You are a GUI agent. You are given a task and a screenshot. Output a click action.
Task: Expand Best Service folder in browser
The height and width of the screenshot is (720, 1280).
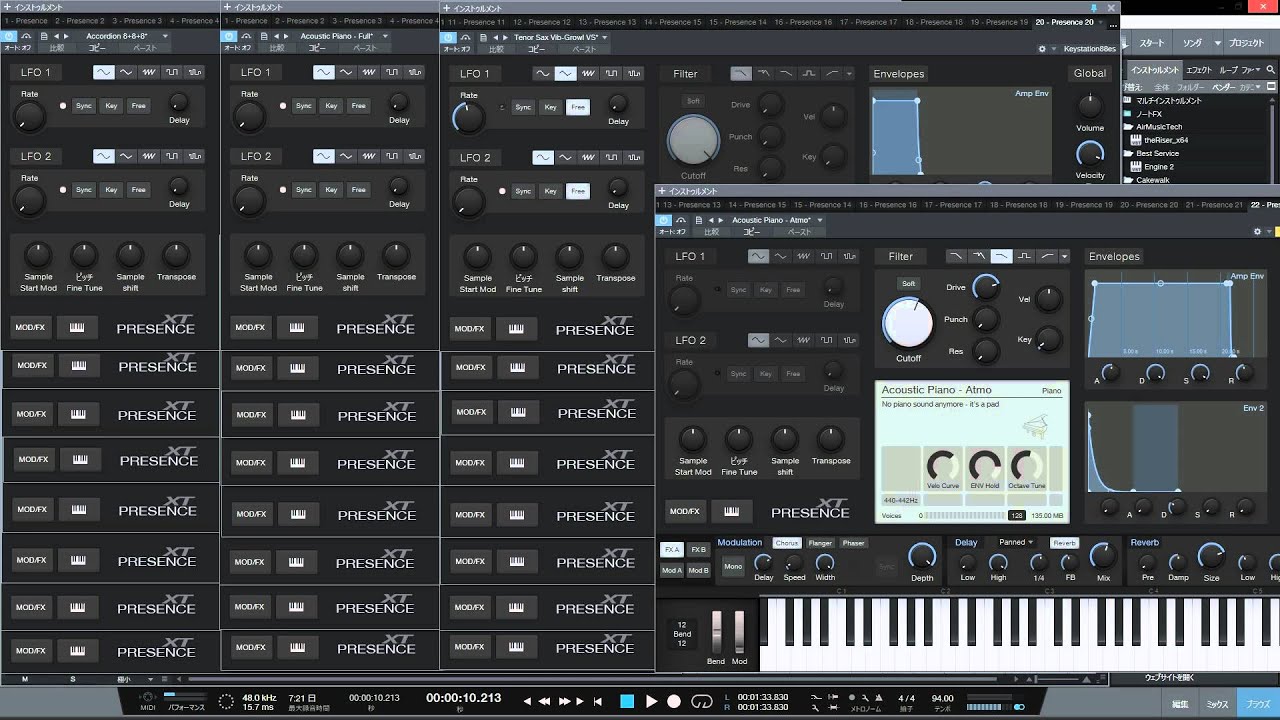1127,153
